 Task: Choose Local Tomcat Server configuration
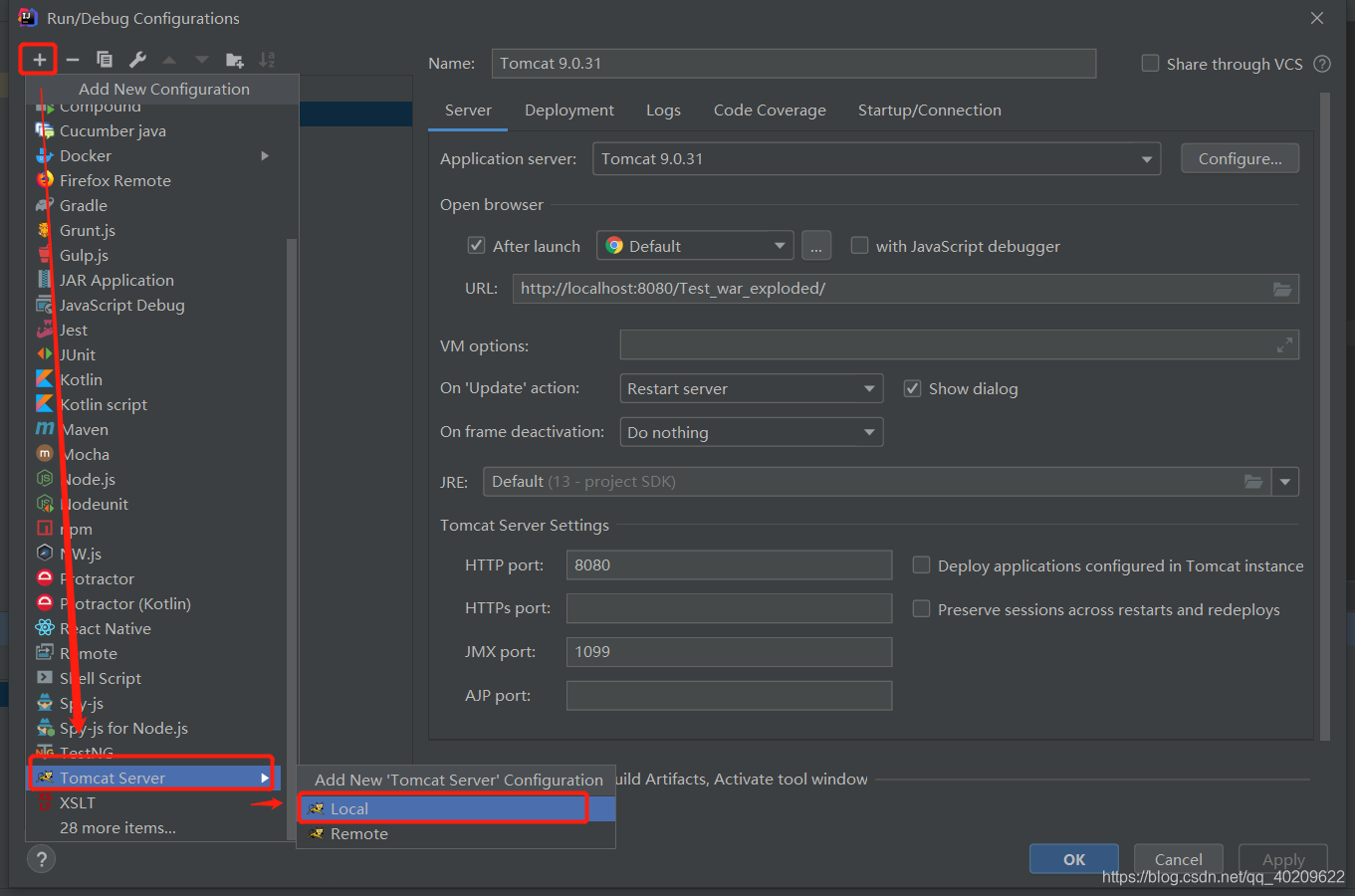pos(456,808)
